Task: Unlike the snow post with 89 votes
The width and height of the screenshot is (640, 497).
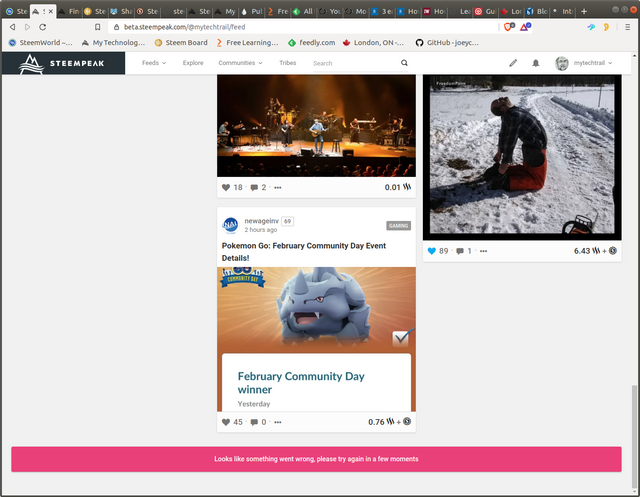Action: tap(431, 251)
